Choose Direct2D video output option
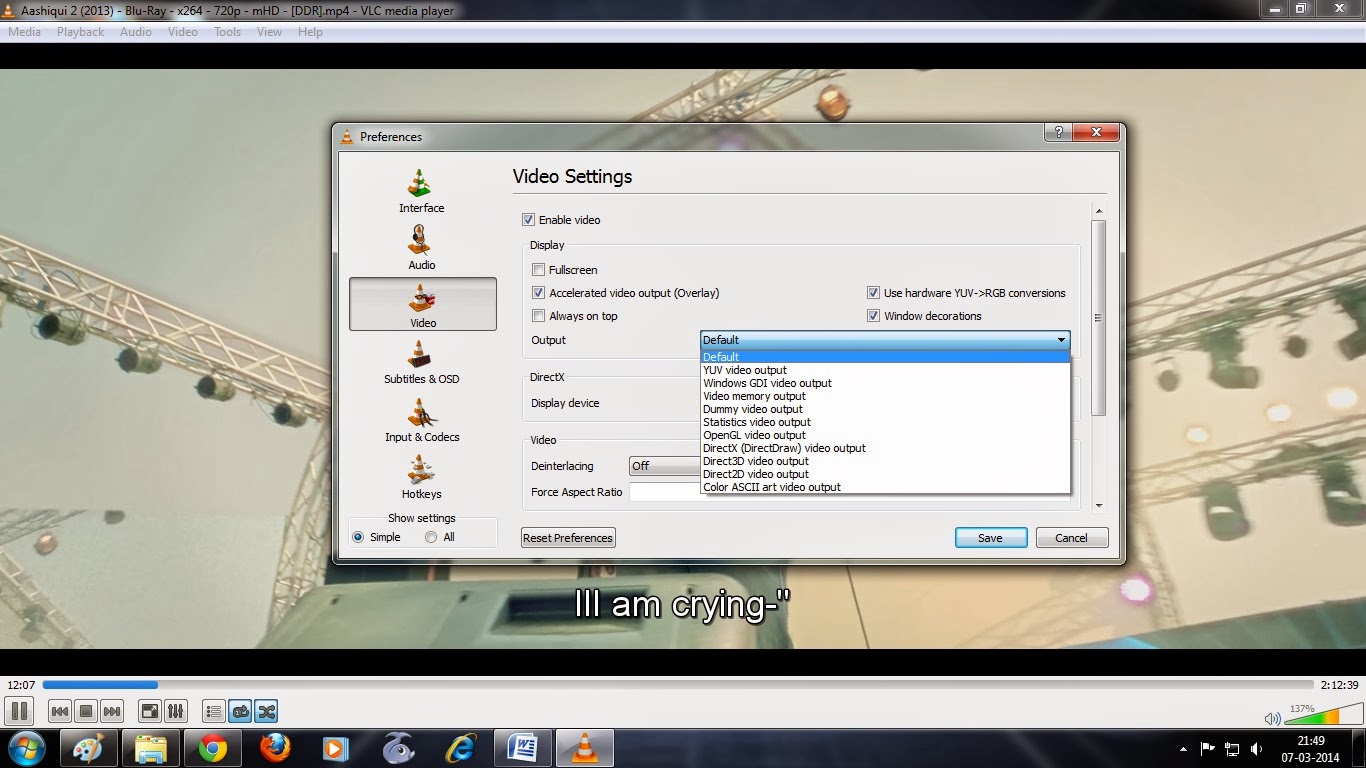 point(885,474)
